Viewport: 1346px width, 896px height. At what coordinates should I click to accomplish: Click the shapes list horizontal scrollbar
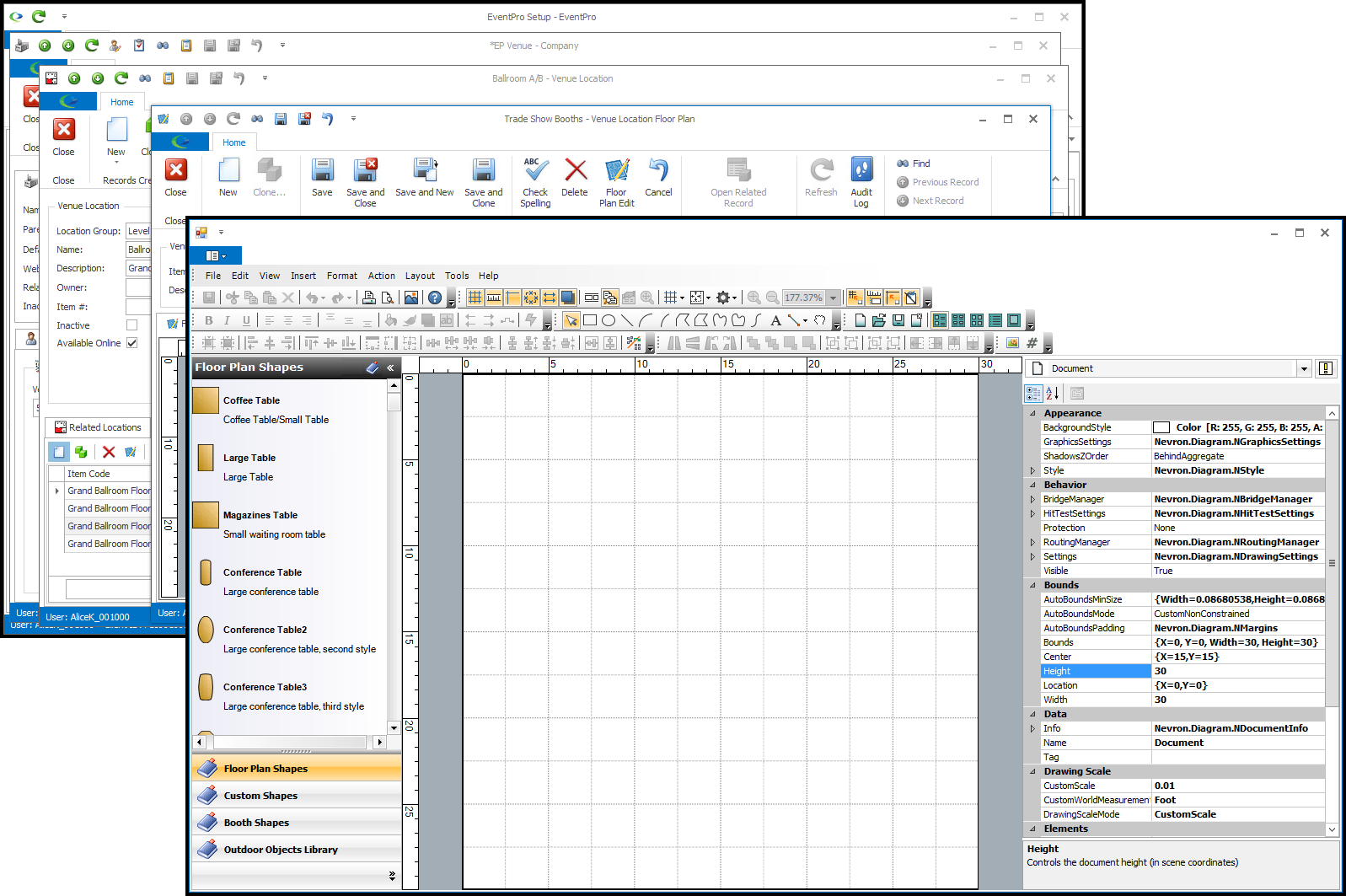(290, 743)
